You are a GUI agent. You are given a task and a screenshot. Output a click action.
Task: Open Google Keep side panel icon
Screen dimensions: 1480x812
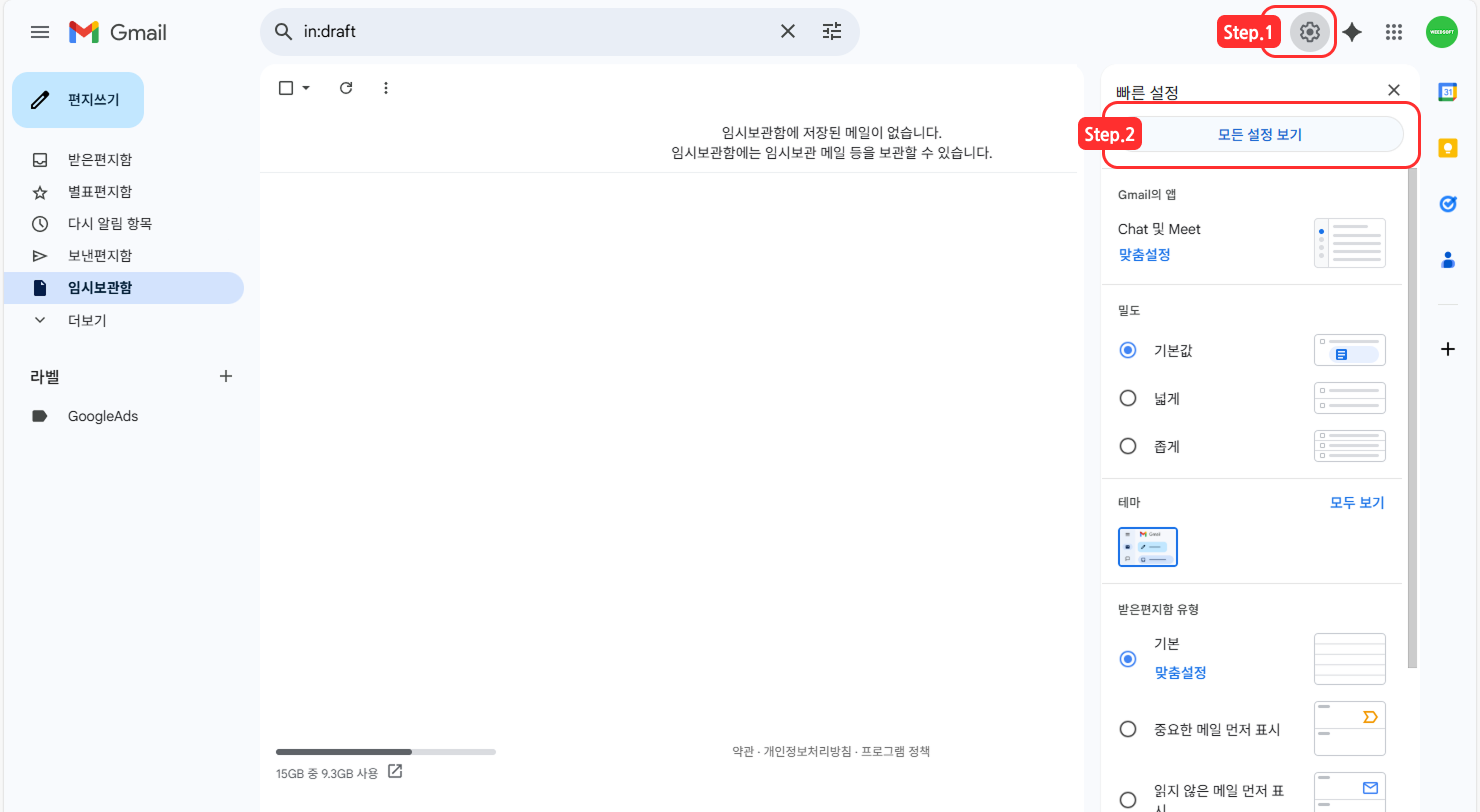click(1447, 148)
